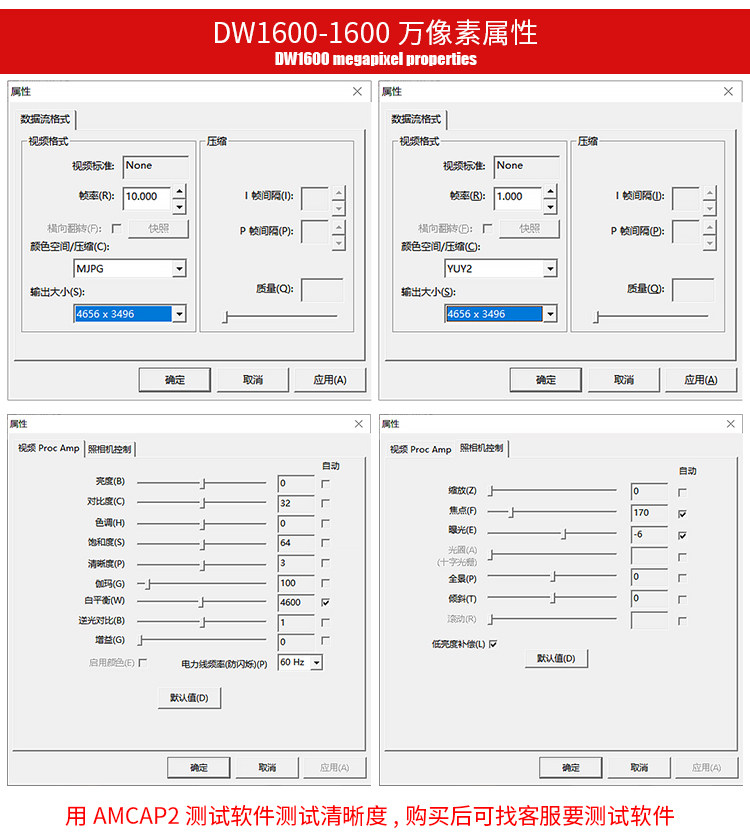
Task: Click white balance value field 4600
Action: (296, 603)
